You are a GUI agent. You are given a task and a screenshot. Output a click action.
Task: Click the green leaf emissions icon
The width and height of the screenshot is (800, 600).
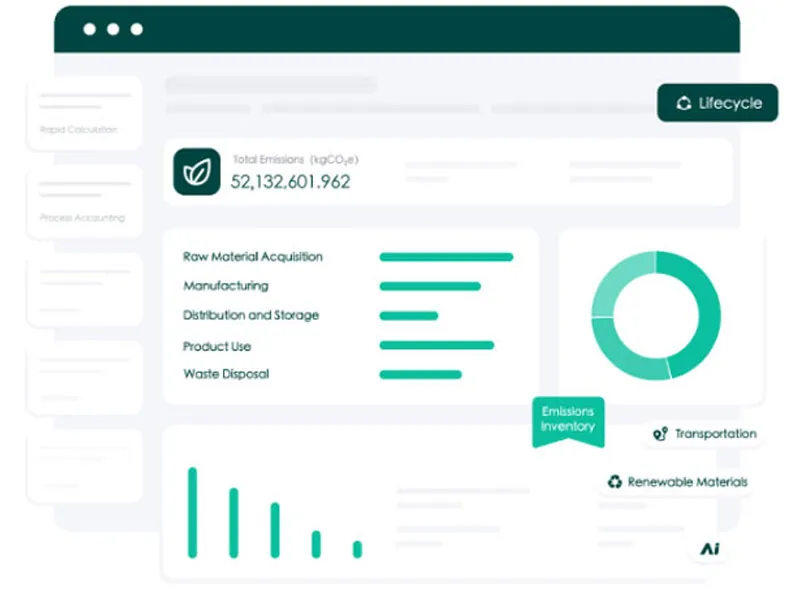pyautogui.click(x=196, y=171)
